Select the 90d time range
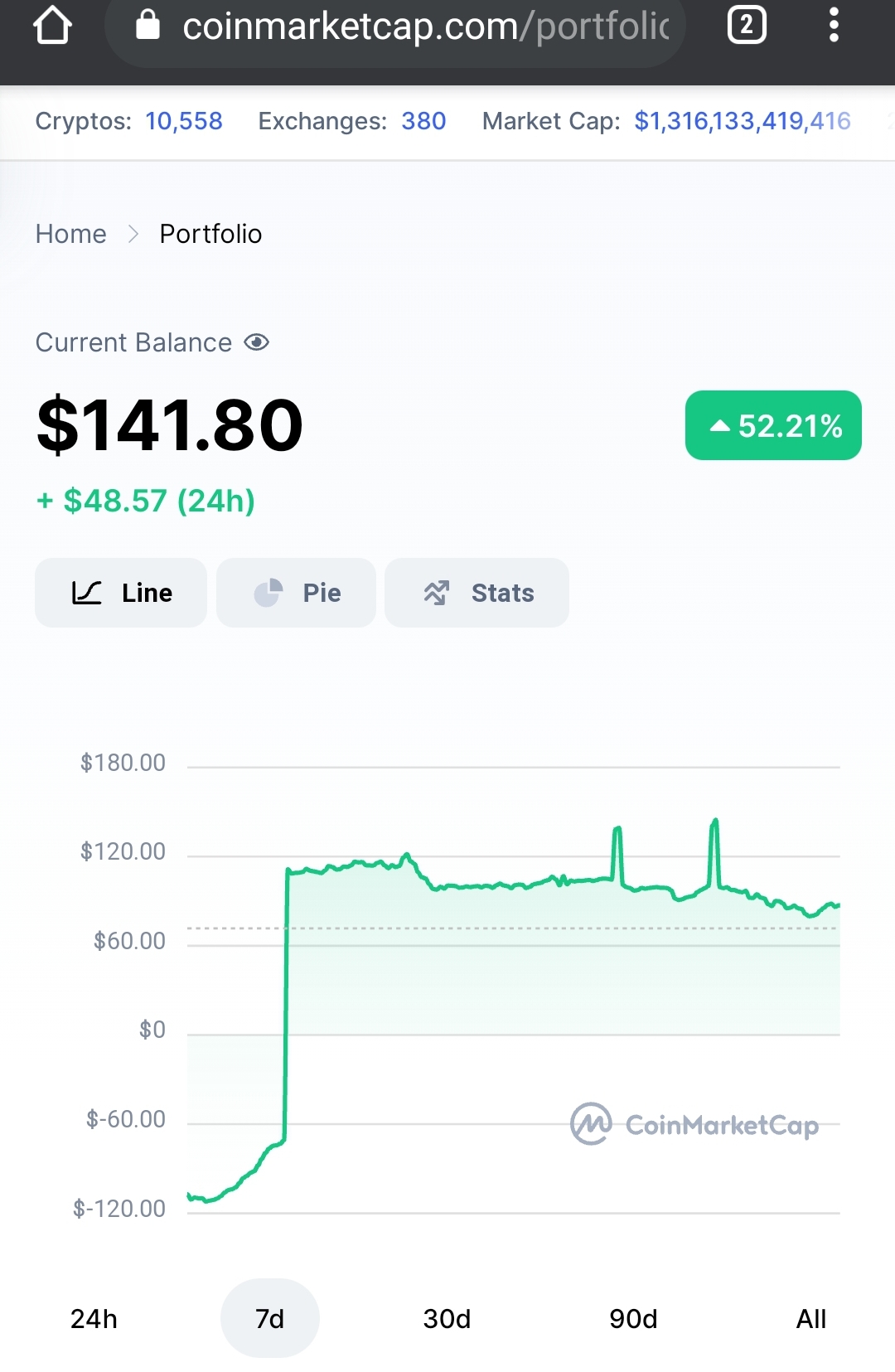The height and width of the screenshot is (1372, 895). [x=633, y=1318]
